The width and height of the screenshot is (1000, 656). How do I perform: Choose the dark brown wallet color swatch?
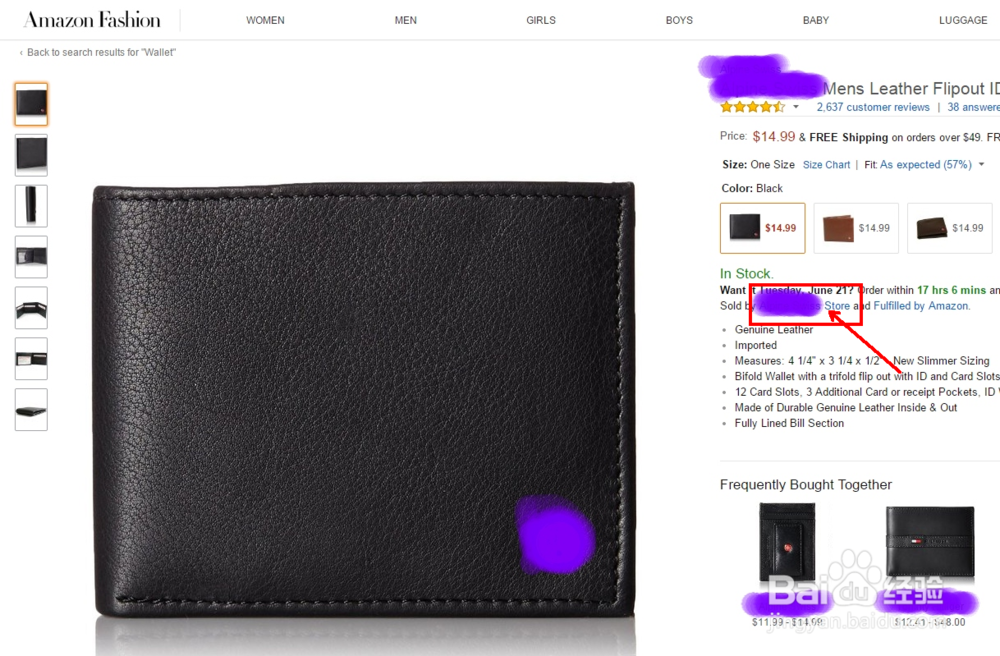[x=950, y=228]
